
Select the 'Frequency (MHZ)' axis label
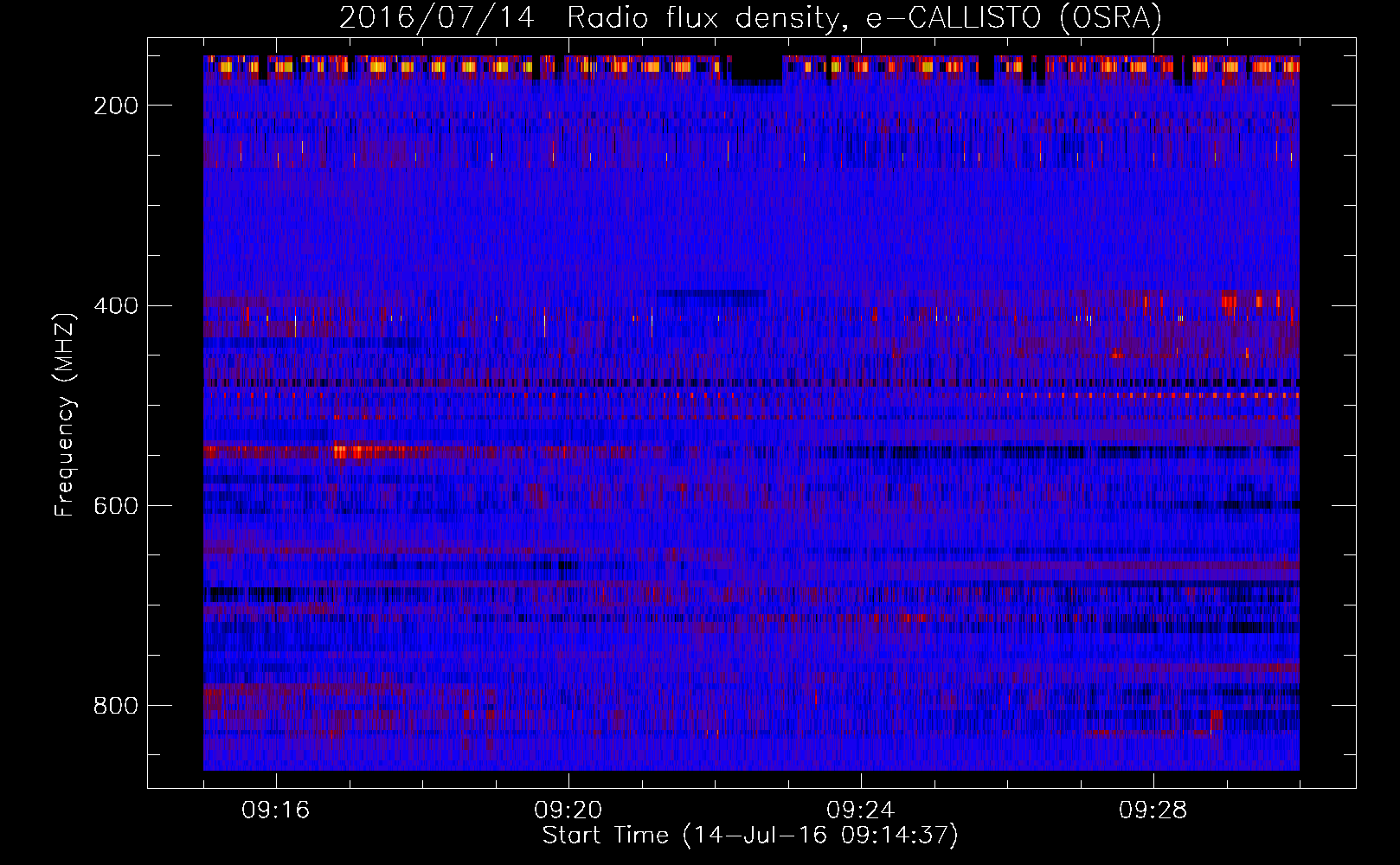(x=65, y=414)
